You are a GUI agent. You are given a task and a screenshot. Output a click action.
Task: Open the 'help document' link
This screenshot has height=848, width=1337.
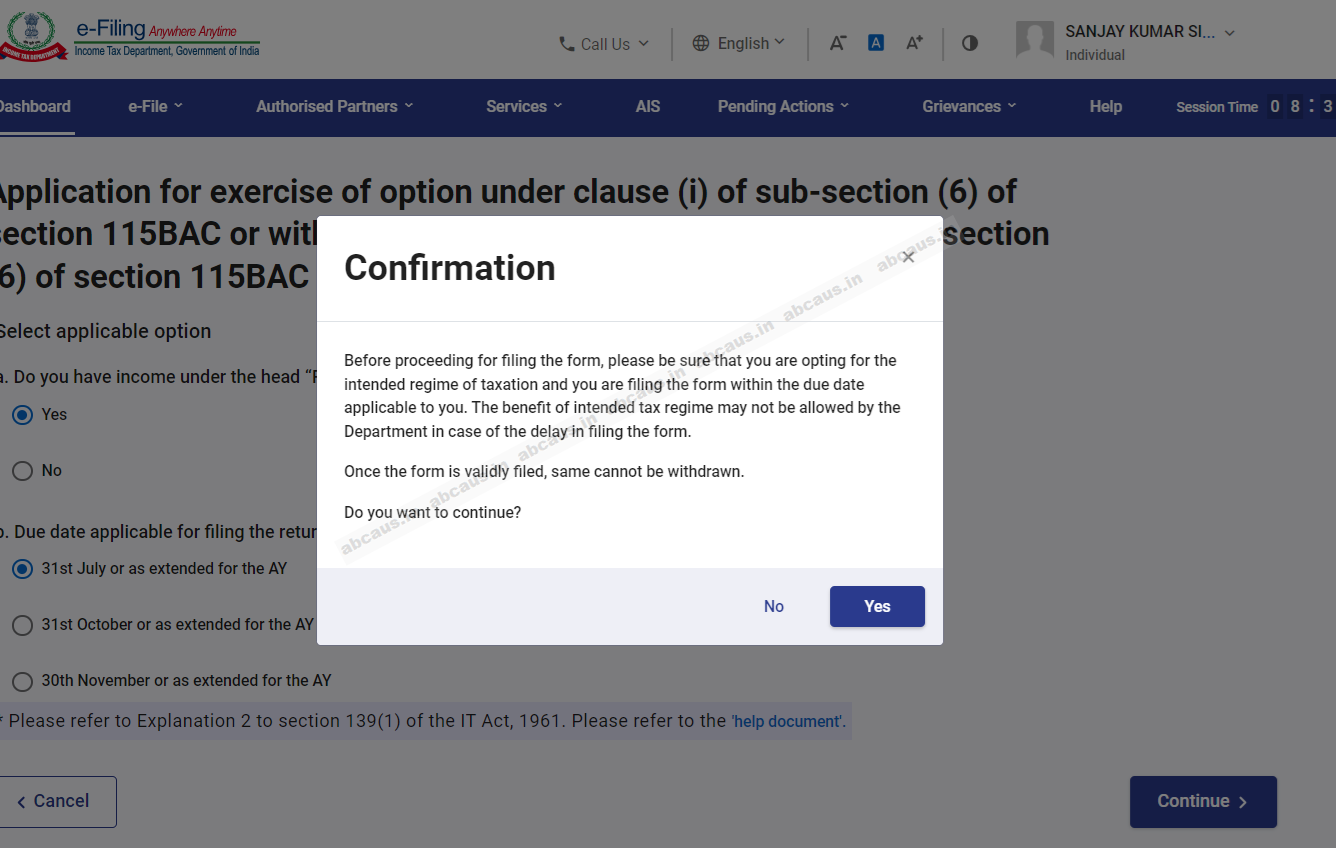pos(788,721)
